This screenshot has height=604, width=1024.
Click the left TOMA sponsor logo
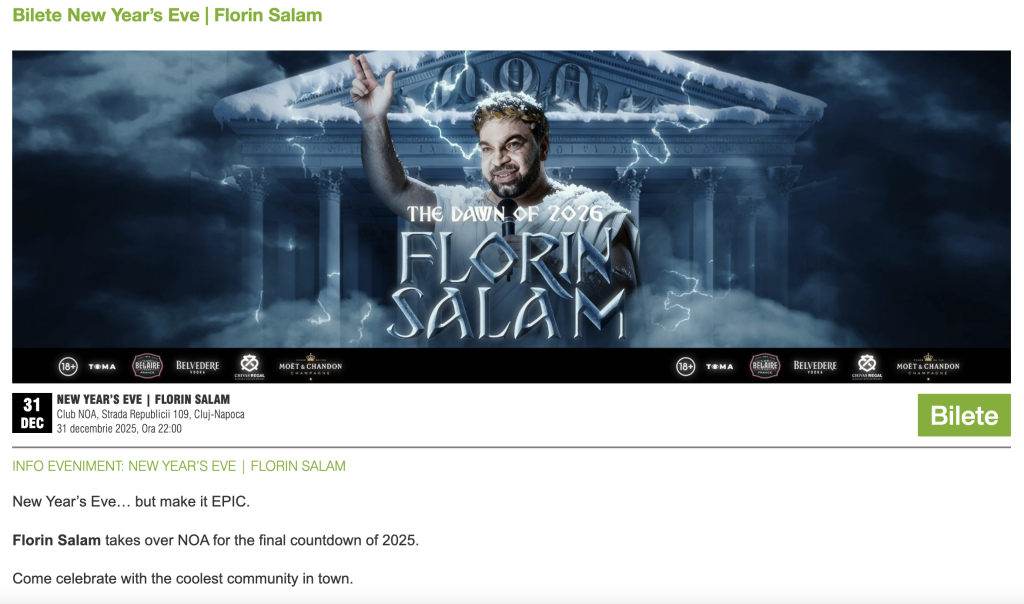[102, 366]
